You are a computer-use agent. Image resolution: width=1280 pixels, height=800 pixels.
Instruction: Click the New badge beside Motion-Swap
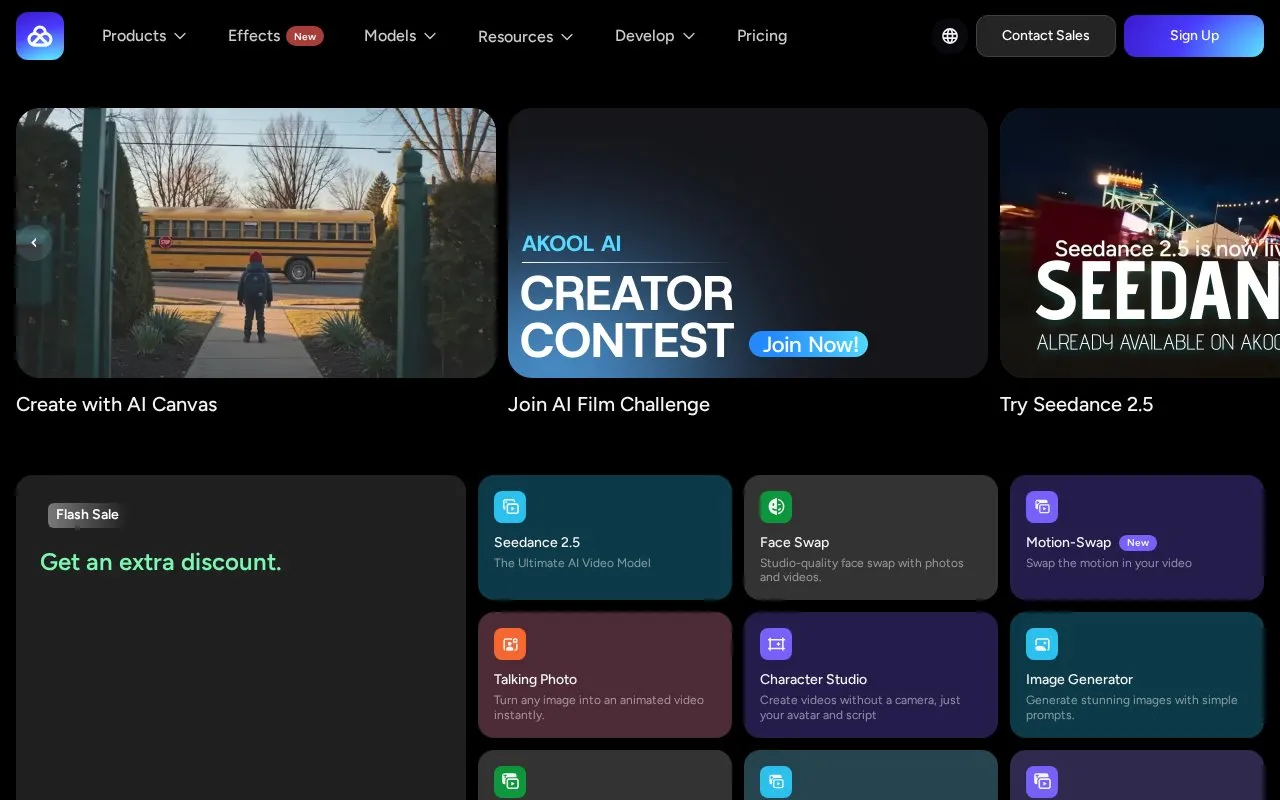pos(1138,543)
